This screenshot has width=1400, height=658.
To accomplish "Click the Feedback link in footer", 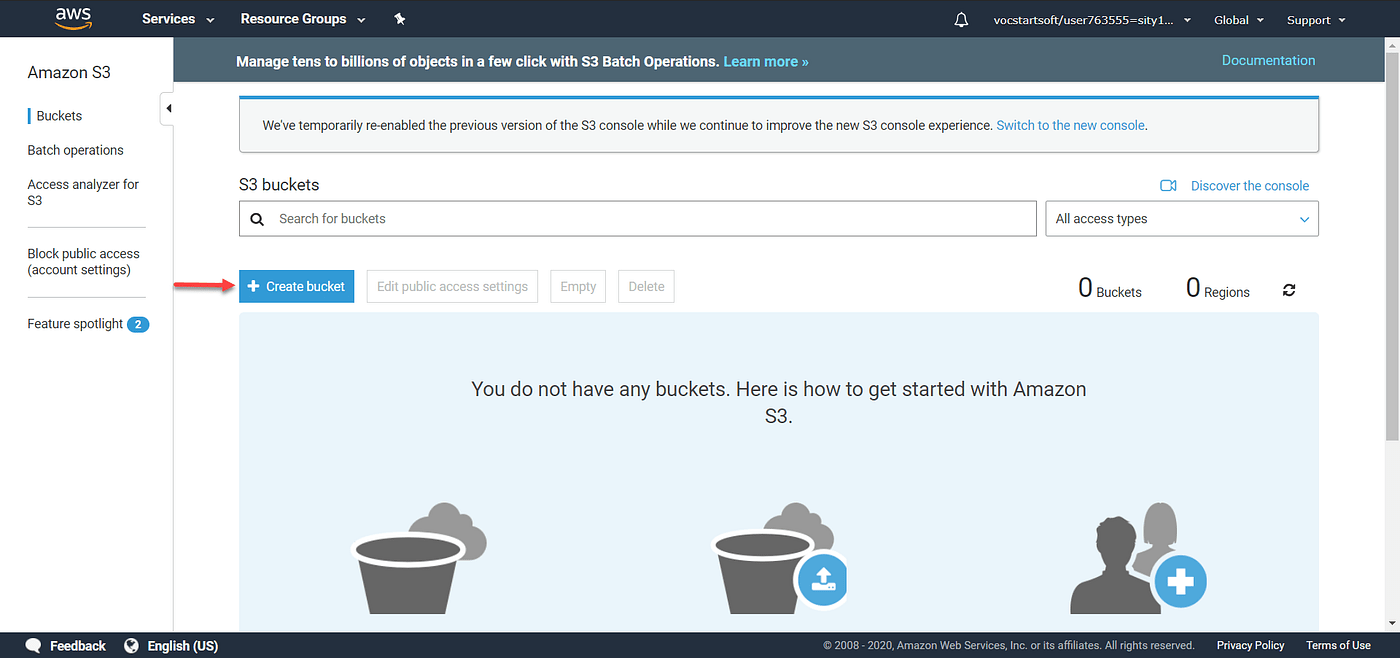I will click(77, 646).
